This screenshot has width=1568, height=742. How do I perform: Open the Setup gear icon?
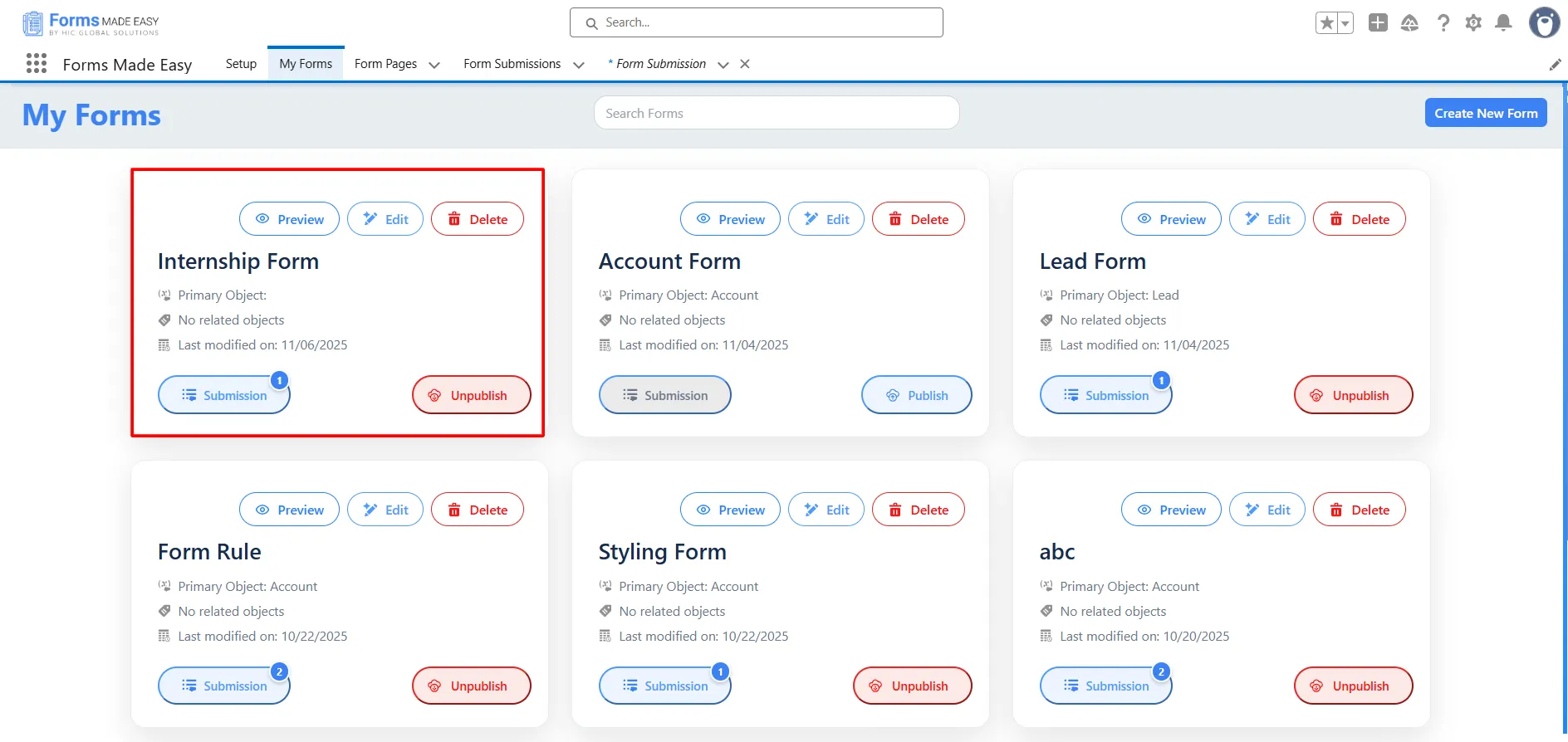(x=1473, y=23)
